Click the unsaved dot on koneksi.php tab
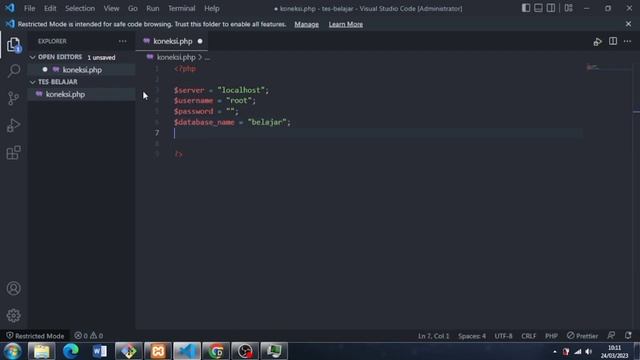Screen dimensions: 640x360 (200, 41)
